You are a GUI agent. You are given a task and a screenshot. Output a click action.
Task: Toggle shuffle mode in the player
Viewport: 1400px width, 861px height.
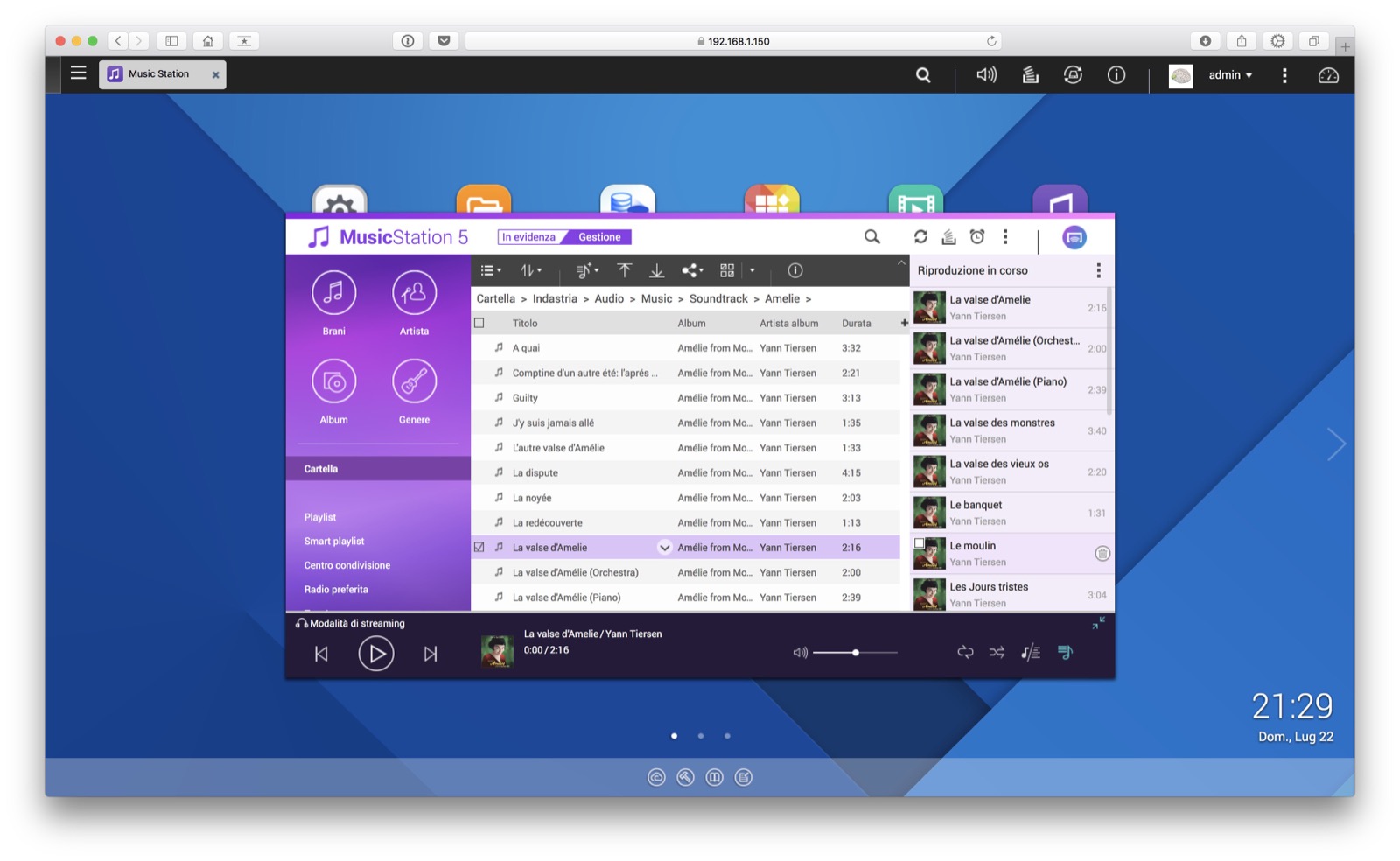point(997,652)
